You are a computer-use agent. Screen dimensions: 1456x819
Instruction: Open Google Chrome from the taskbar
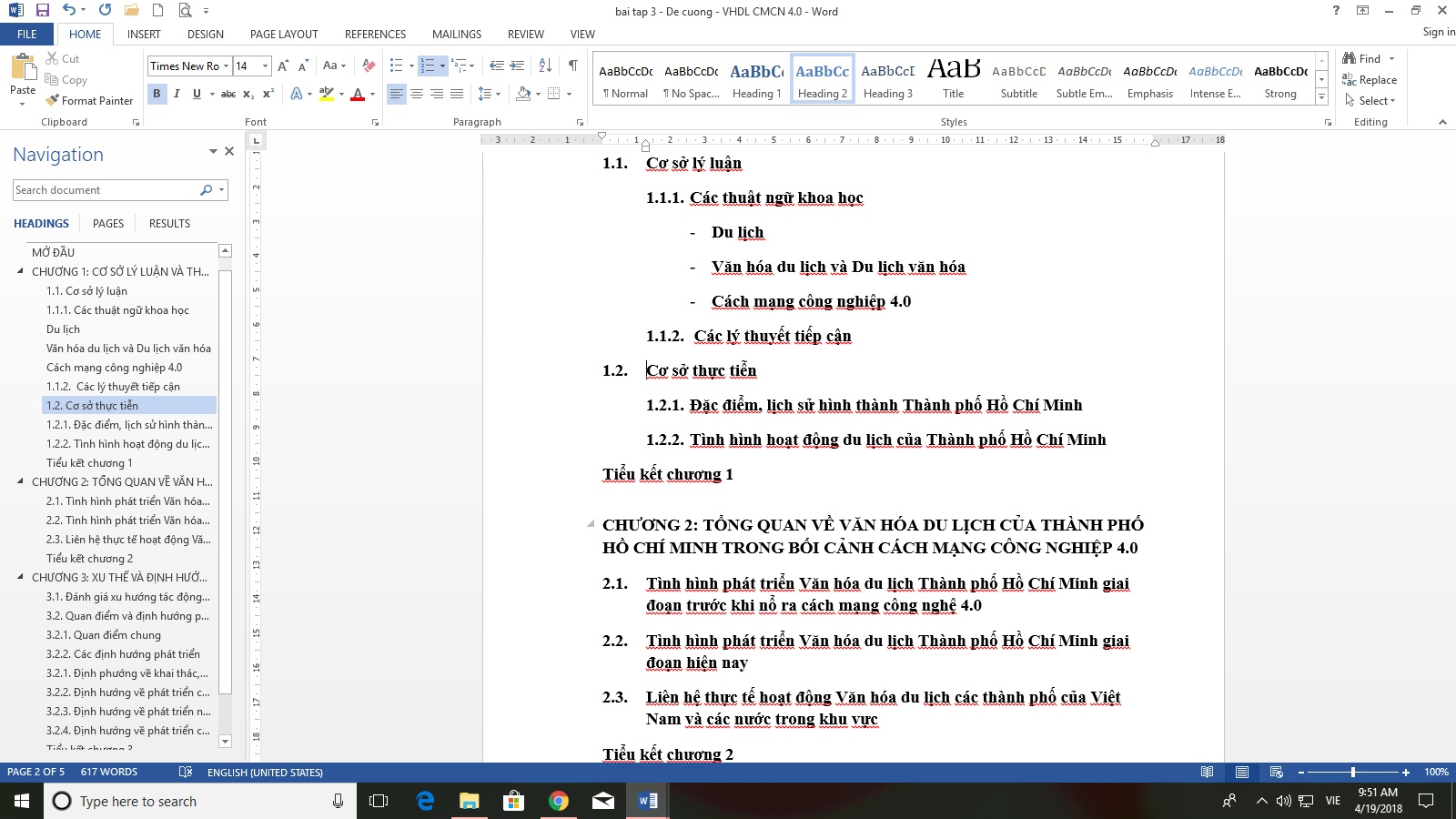coord(559,801)
